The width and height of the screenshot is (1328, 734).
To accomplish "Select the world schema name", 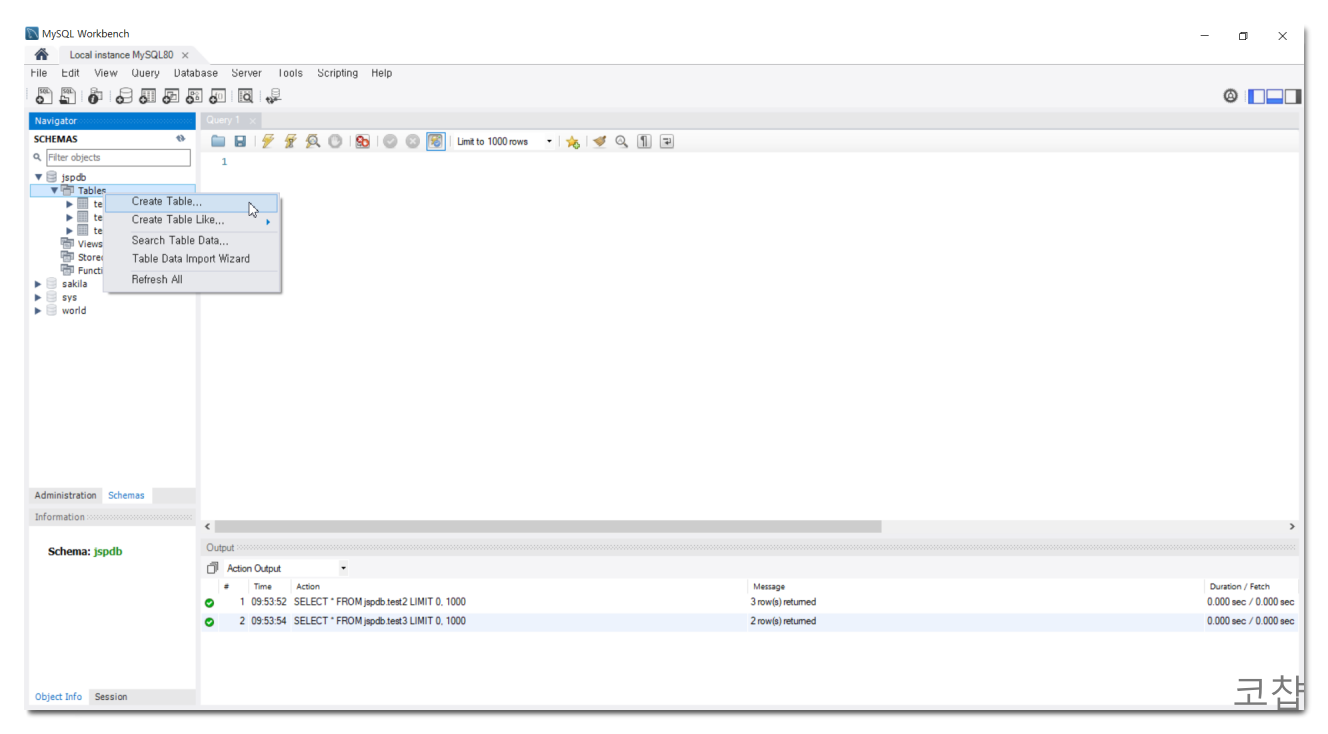I will tap(74, 310).
